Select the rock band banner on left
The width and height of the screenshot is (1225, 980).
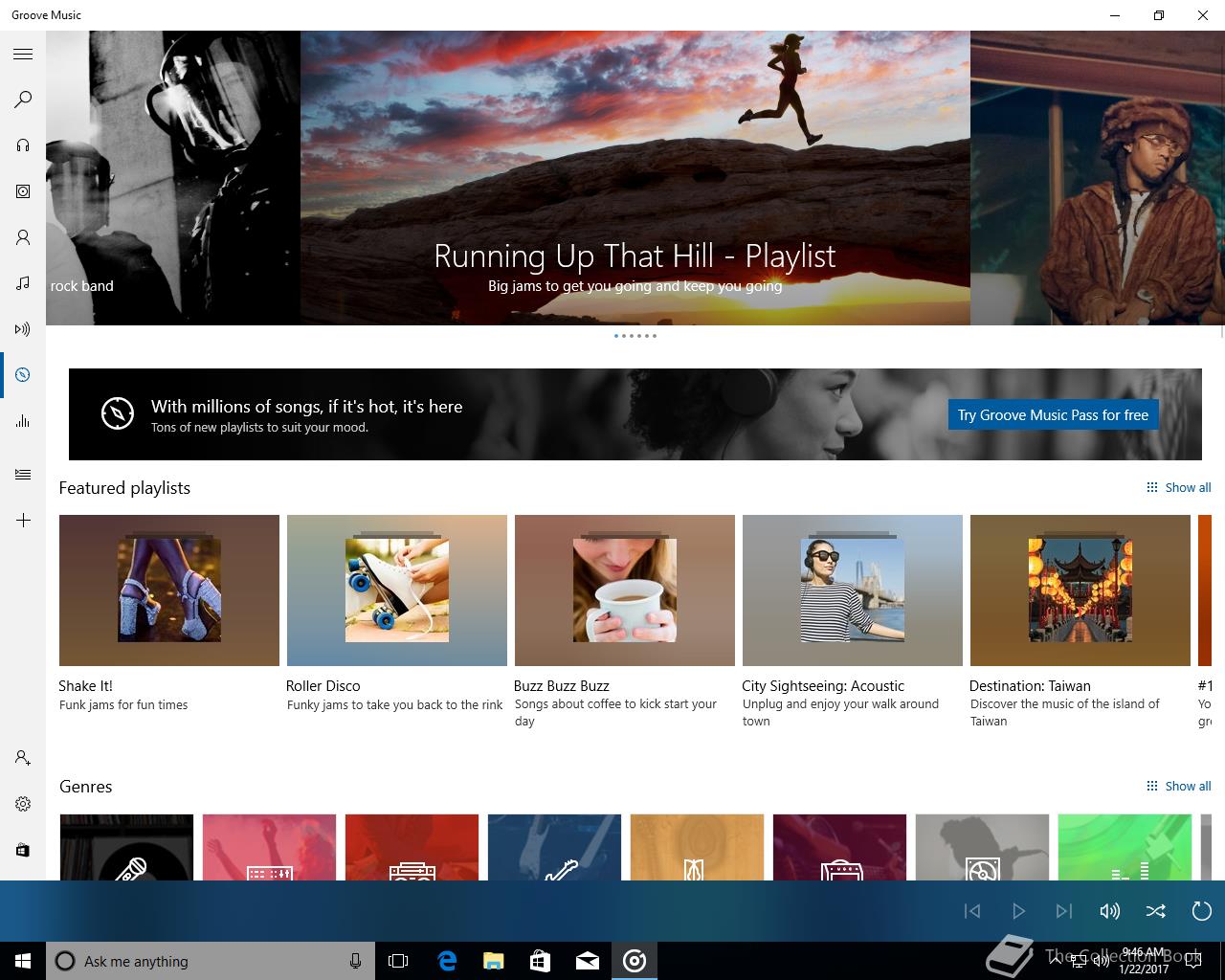(x=173, y=178)
